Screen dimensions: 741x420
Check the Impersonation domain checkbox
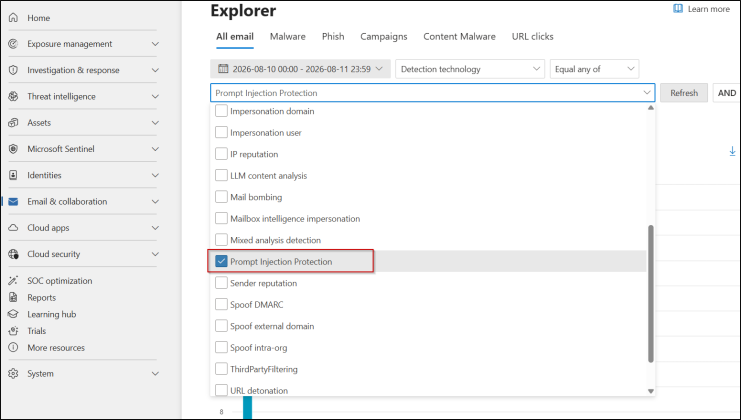click(221, 111)
